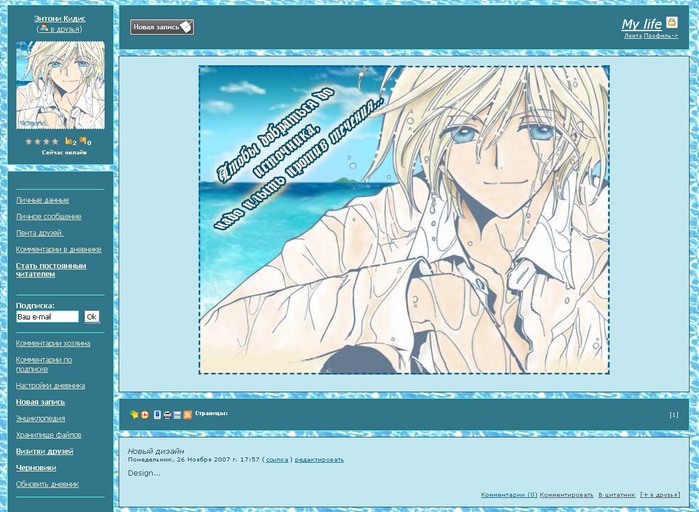699x512 pixels.
Task: Click the в друзья link under username
Action: [65, 29]
